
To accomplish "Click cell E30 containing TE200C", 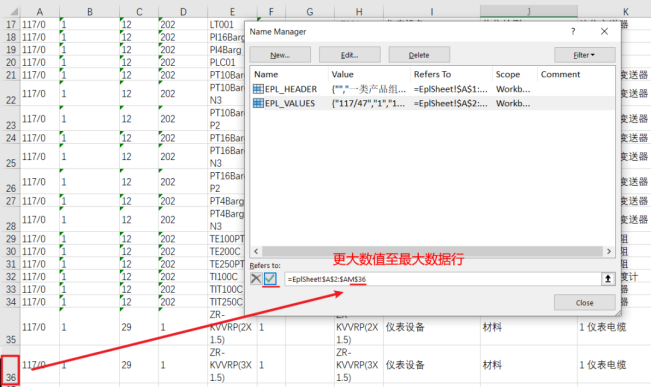I will [226, 251].
